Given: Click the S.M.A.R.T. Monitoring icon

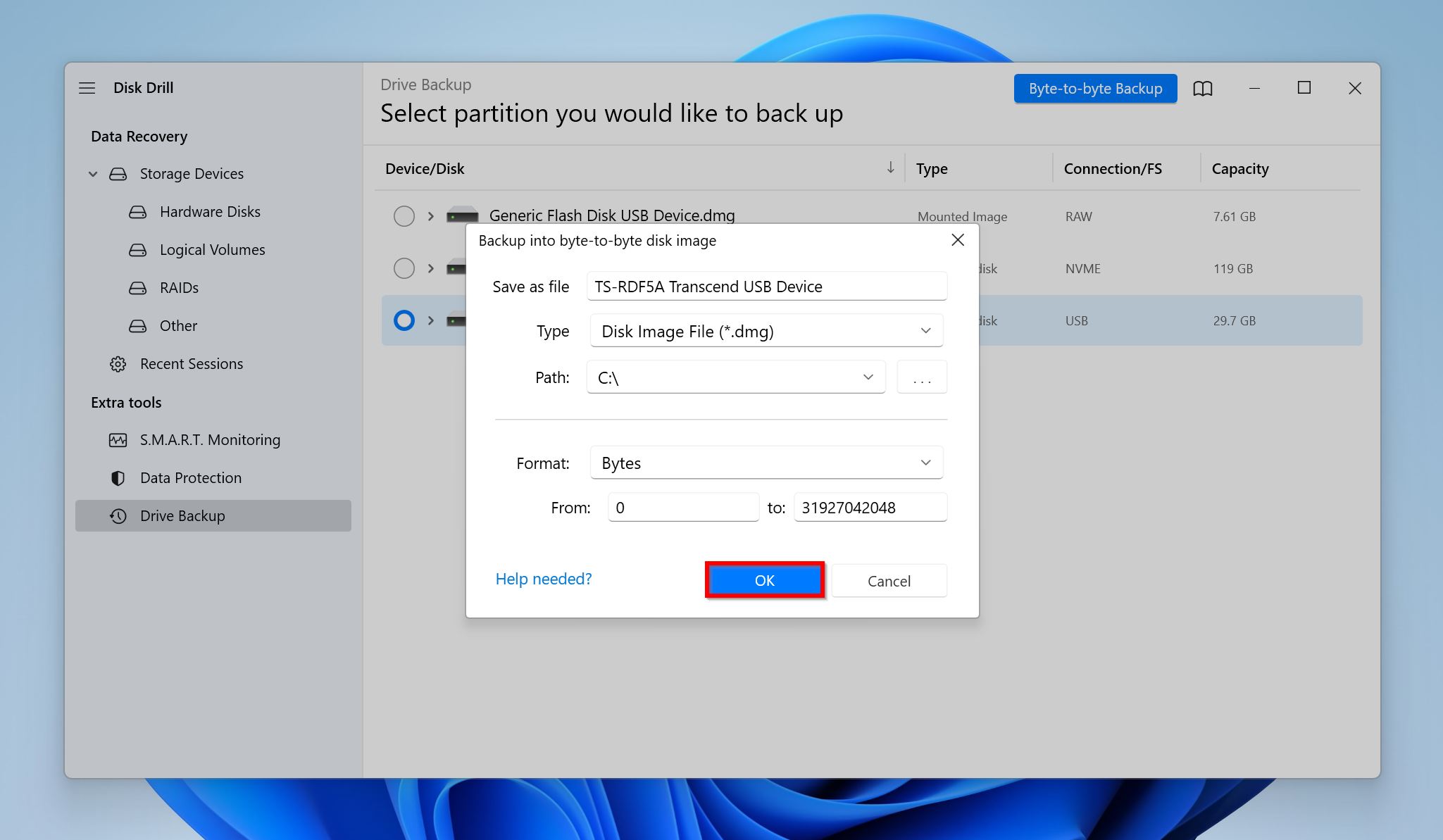Looking at the screenshot, I should pos(119,439).
